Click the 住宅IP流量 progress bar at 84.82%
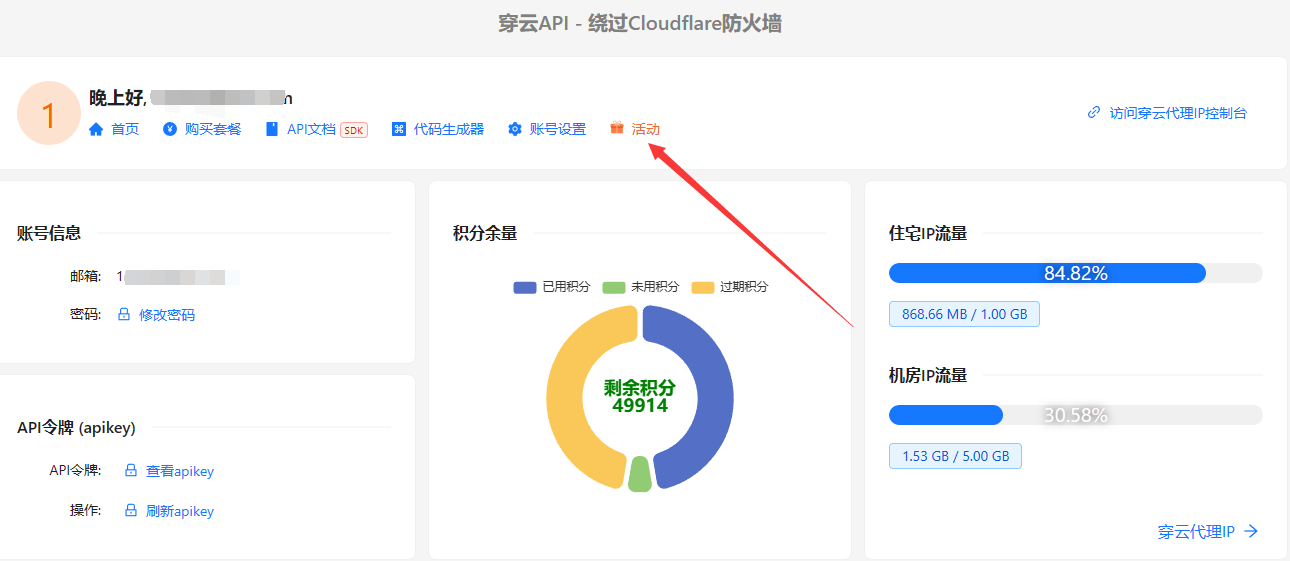This screenshot has height=561, width=1290. (x=1076, y=273)
